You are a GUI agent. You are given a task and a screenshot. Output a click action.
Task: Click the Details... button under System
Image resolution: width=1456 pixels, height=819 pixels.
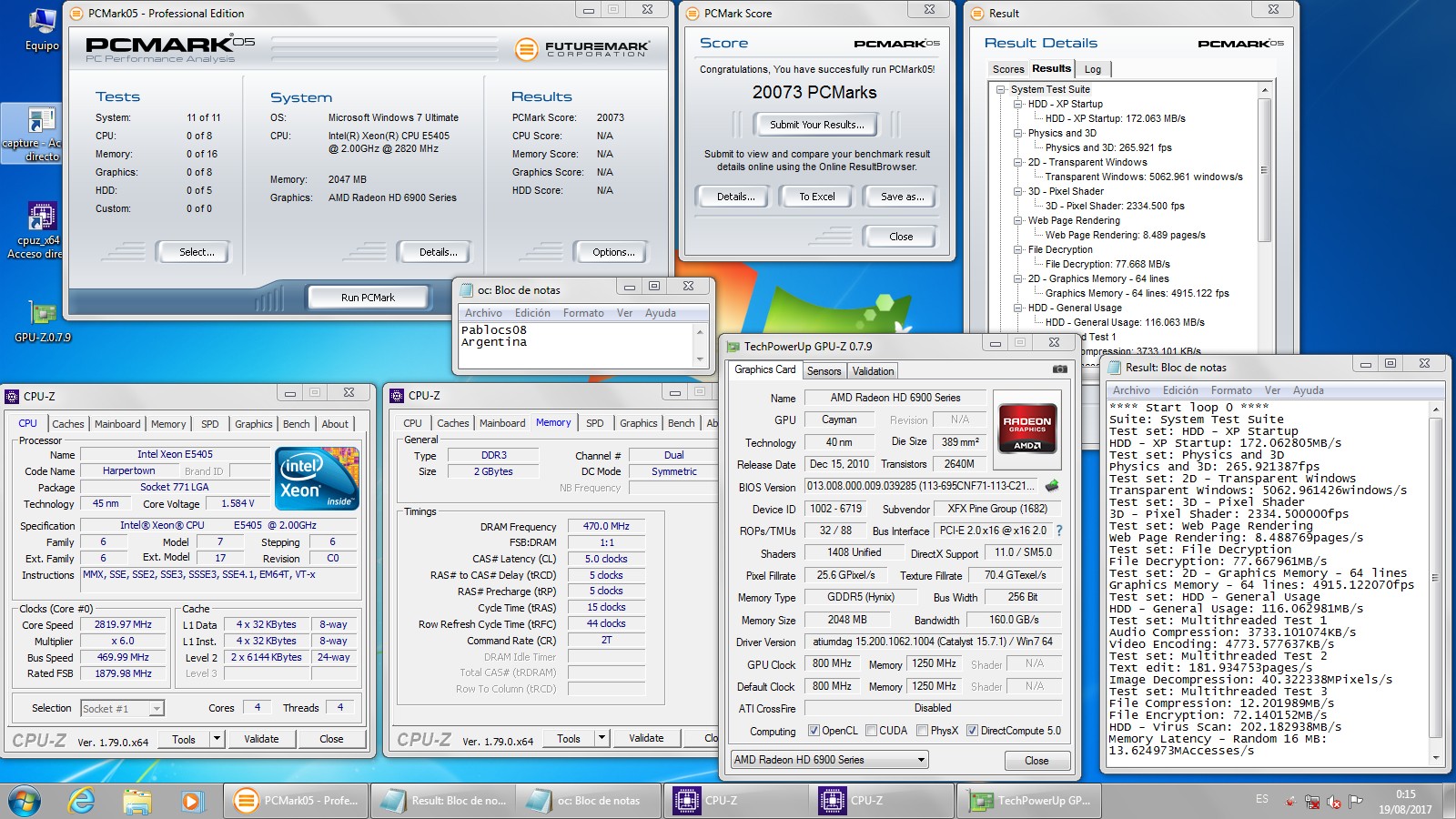[x=438, y=252]
